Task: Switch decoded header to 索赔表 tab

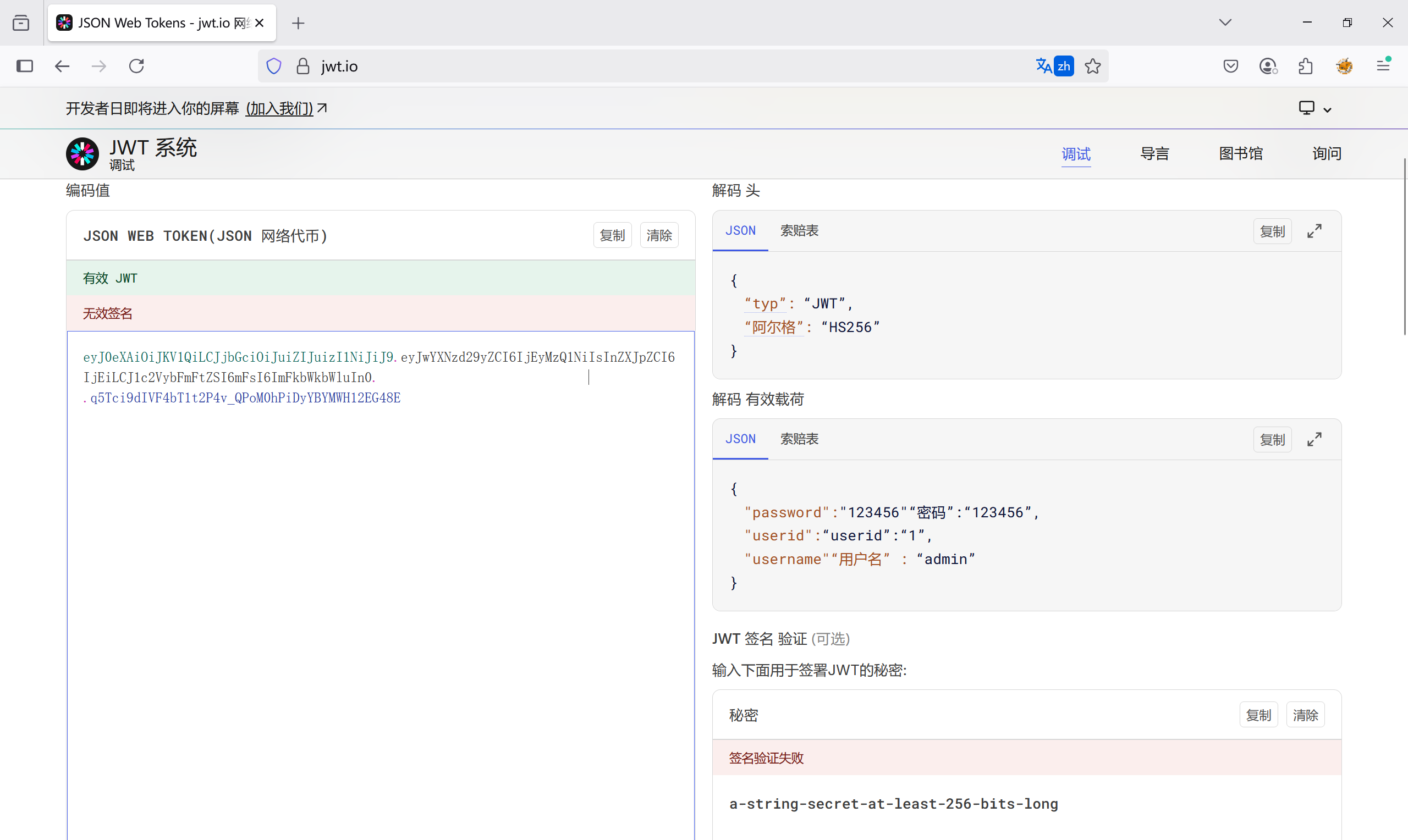Action: click(x=799, y=231)
